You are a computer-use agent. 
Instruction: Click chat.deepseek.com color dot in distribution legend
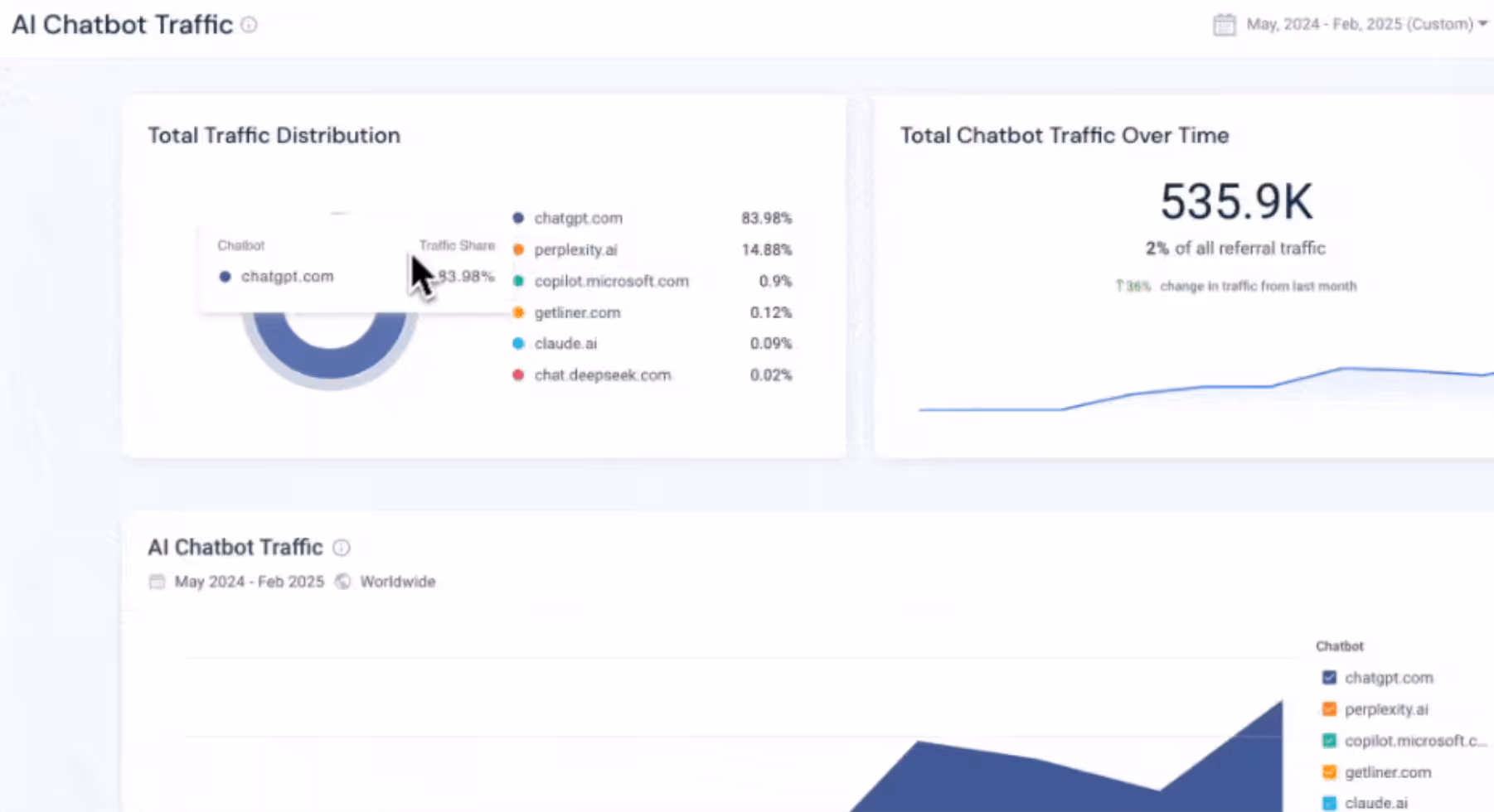point(518,375)
